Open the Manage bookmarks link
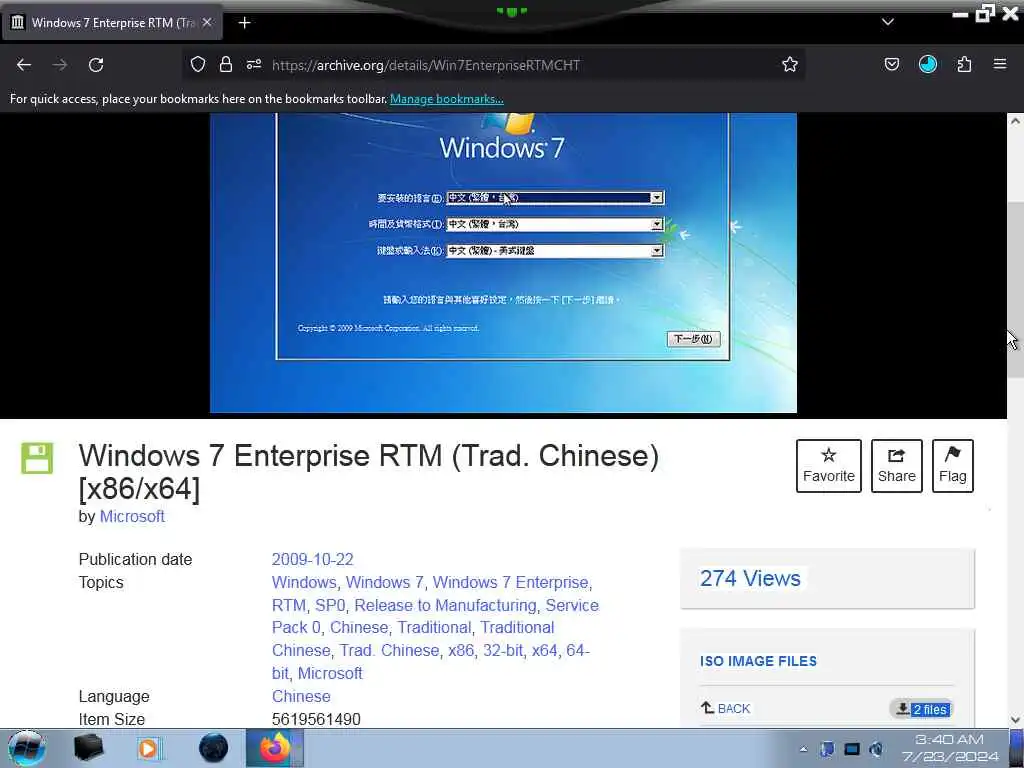Screen dimensions: 1024x768 click(447, 99)
